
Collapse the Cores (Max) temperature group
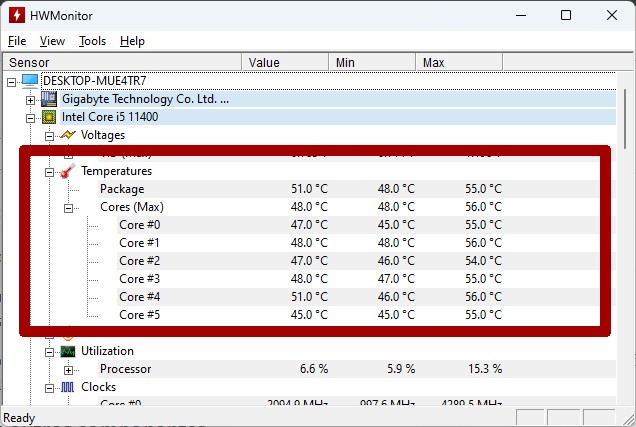click(68, 208)
